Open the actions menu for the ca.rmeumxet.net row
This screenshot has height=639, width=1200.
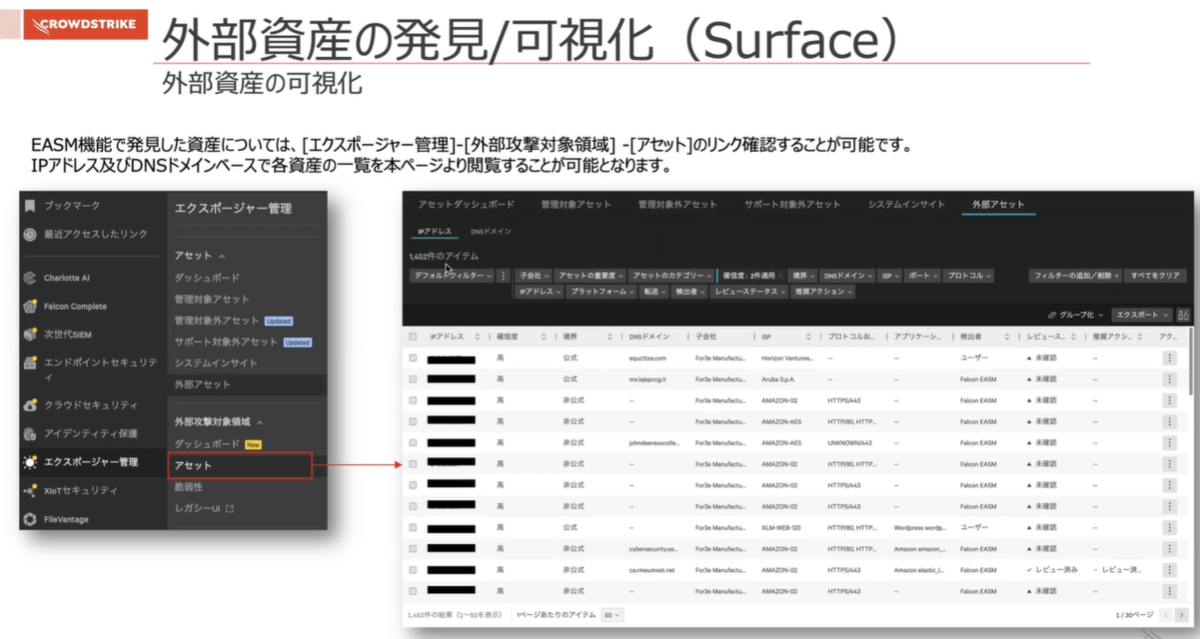click(1170, 569)
